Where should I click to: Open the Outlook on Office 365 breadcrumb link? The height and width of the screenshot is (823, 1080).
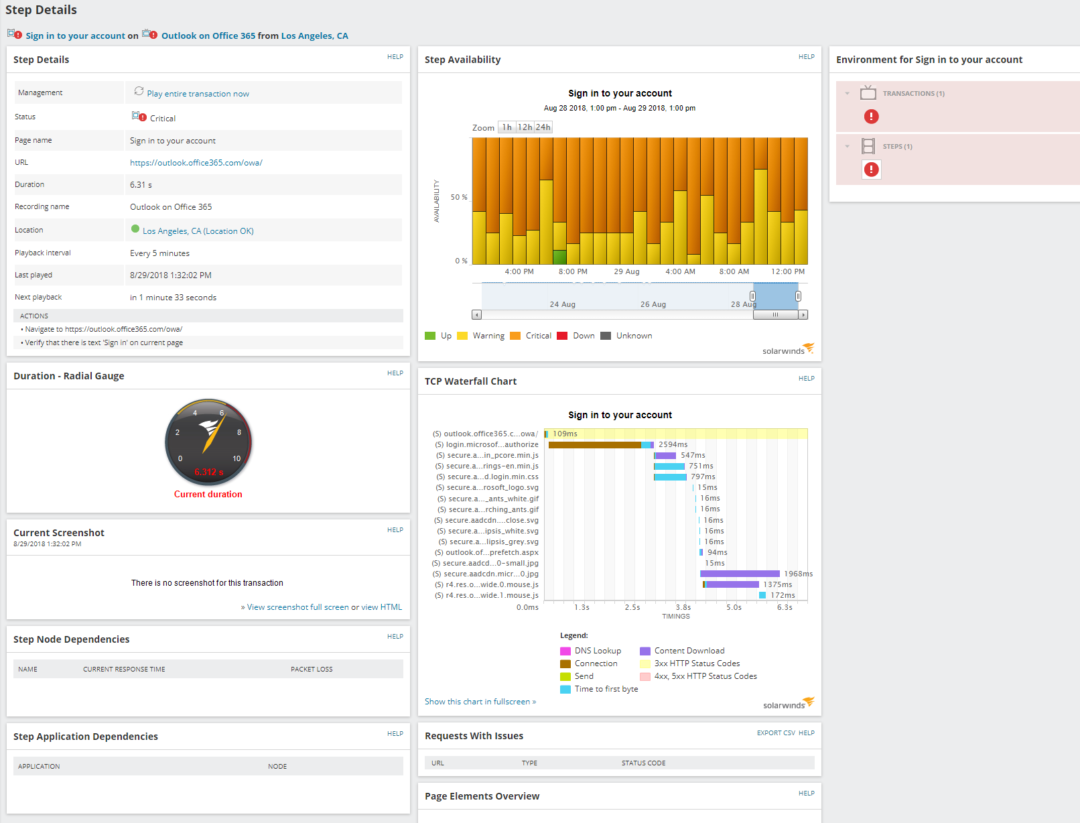pyautogui.click(x=208, y=36)
